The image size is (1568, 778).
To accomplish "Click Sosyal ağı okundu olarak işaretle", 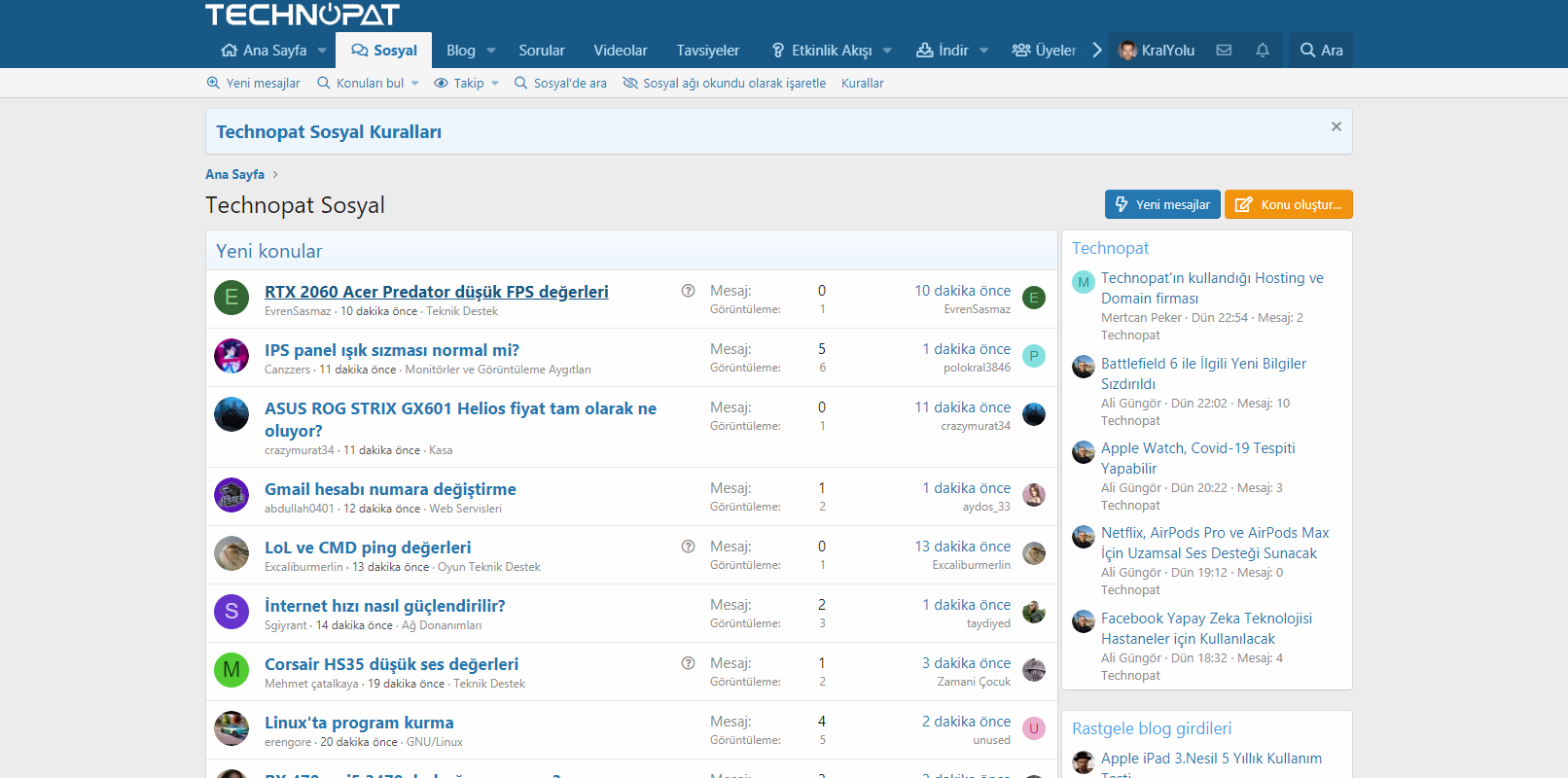I will tap(724, 84).
